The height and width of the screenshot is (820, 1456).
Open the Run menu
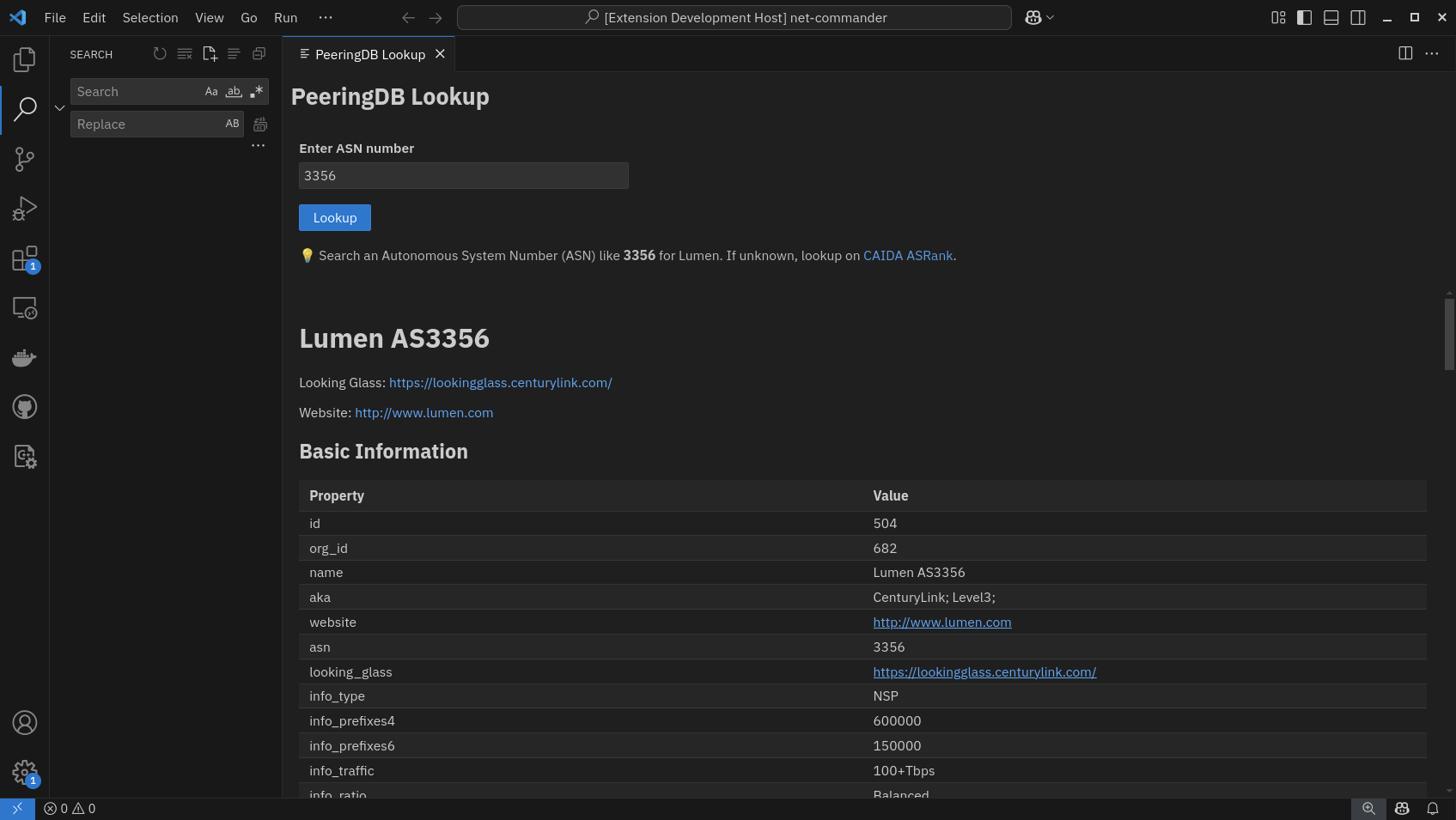286,17
